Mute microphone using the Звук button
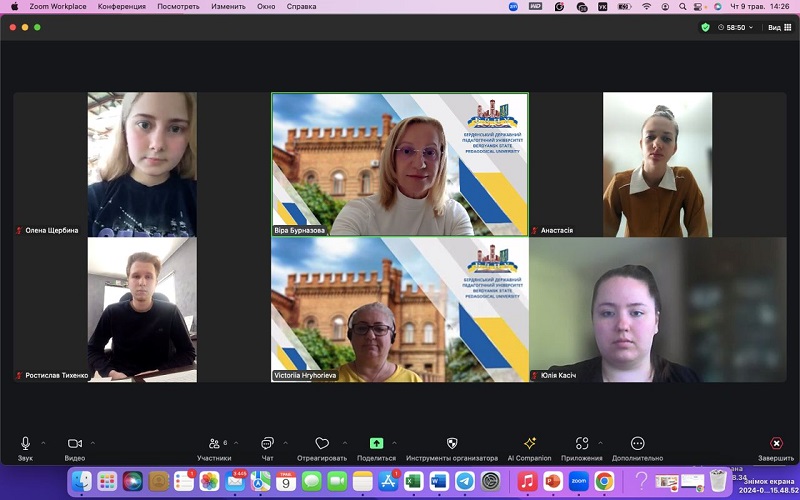 25,443
